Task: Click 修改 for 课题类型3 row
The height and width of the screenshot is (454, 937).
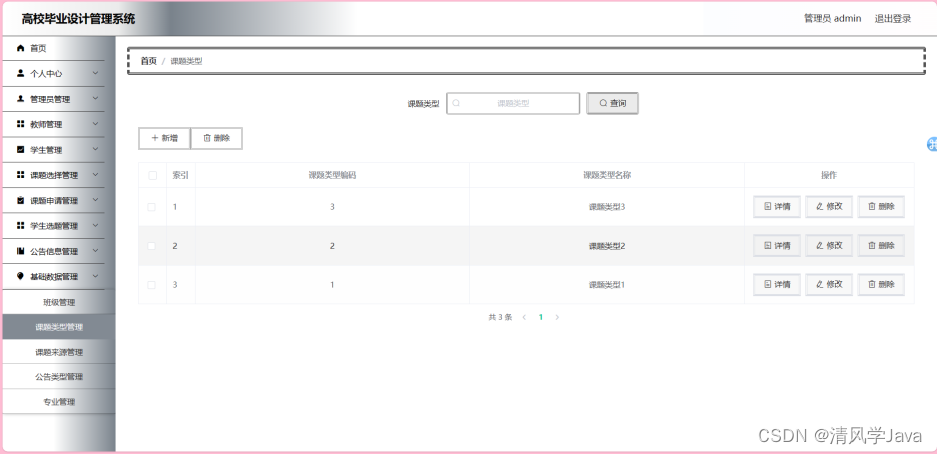Action: tap(829, 207)
